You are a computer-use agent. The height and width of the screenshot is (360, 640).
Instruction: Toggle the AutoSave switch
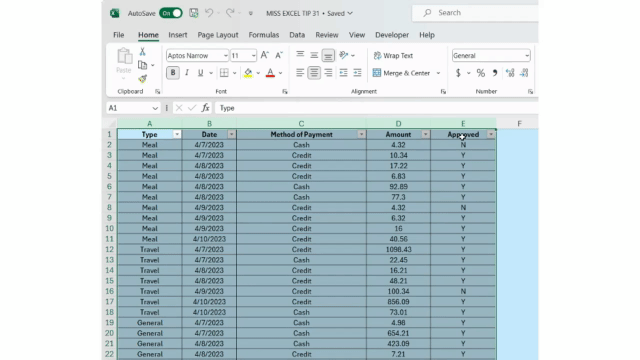pos(171,13)
